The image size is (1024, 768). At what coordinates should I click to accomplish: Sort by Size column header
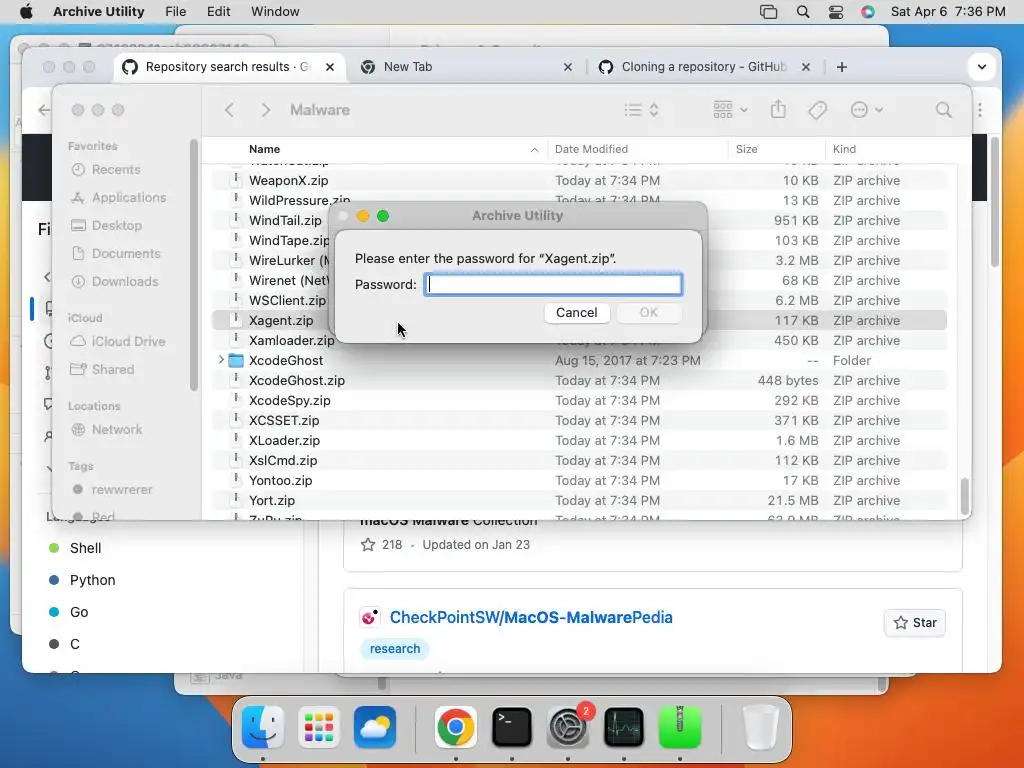coord(776,149)
